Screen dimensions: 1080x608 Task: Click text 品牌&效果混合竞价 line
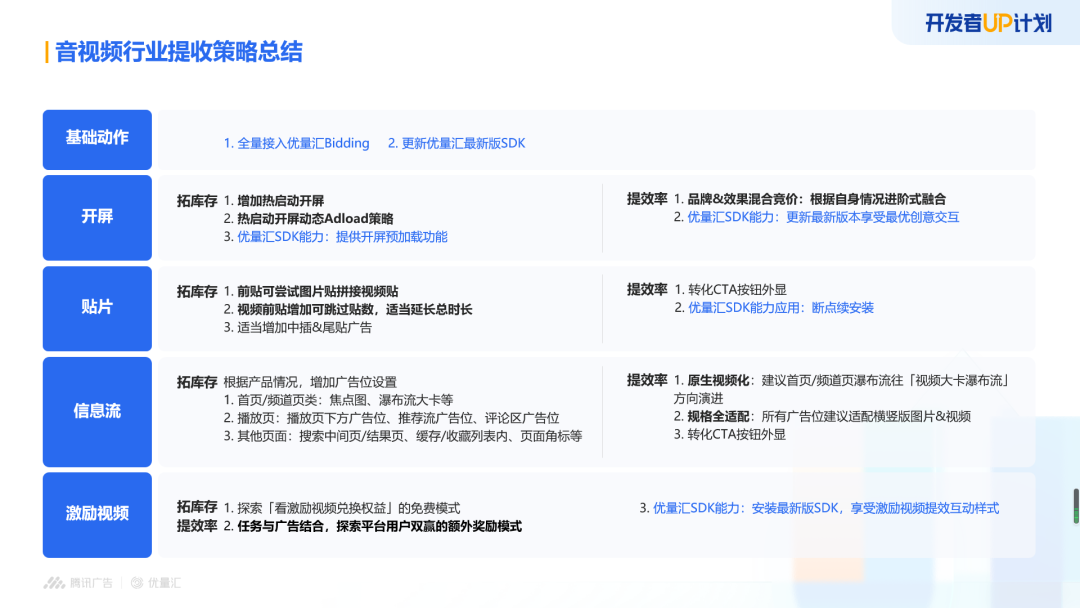[816, 199]
